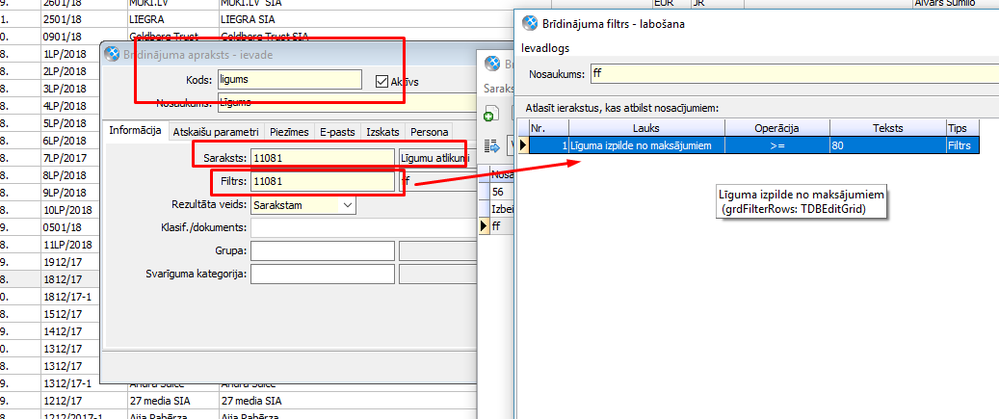Click the '10LP/2018' row in background list

coord(70,210)
